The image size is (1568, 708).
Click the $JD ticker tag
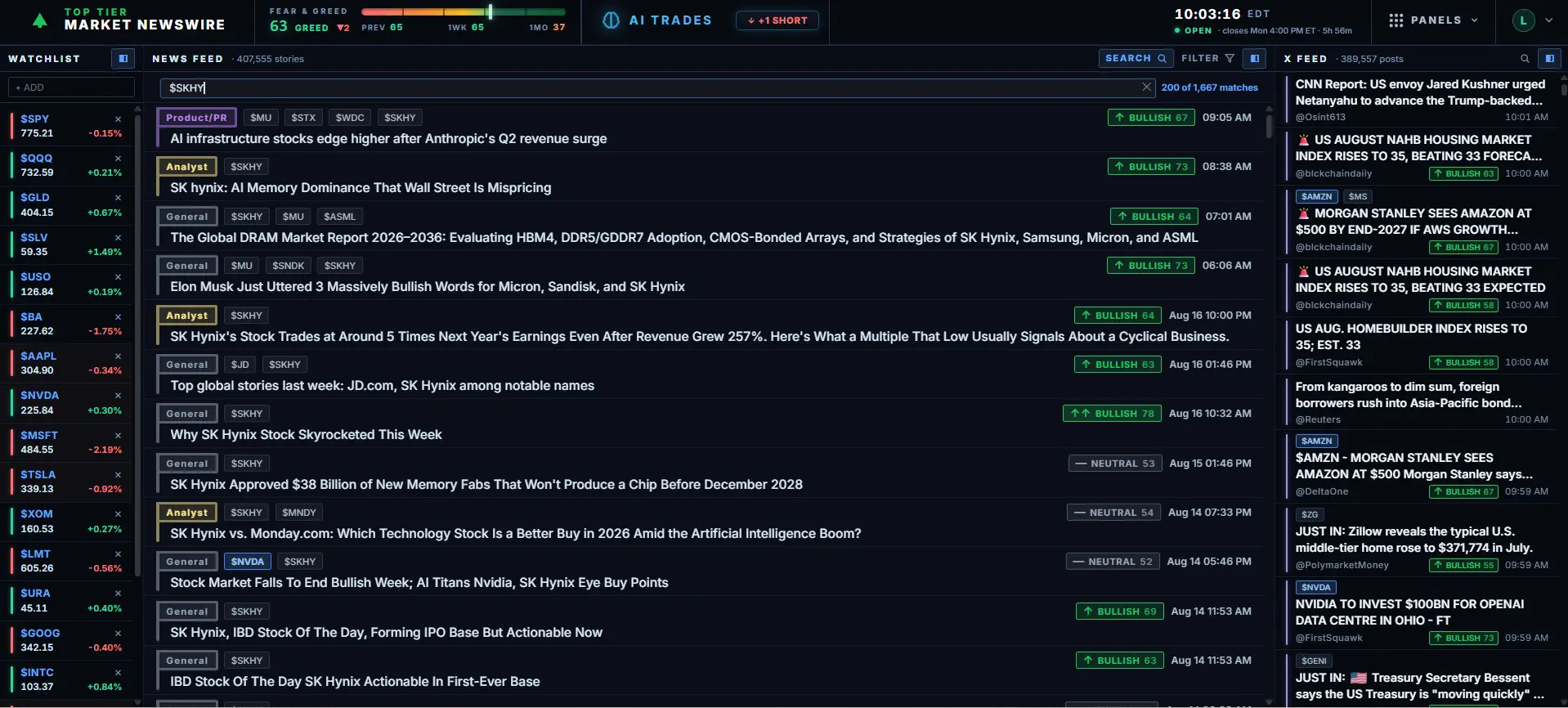click(240, 365)
